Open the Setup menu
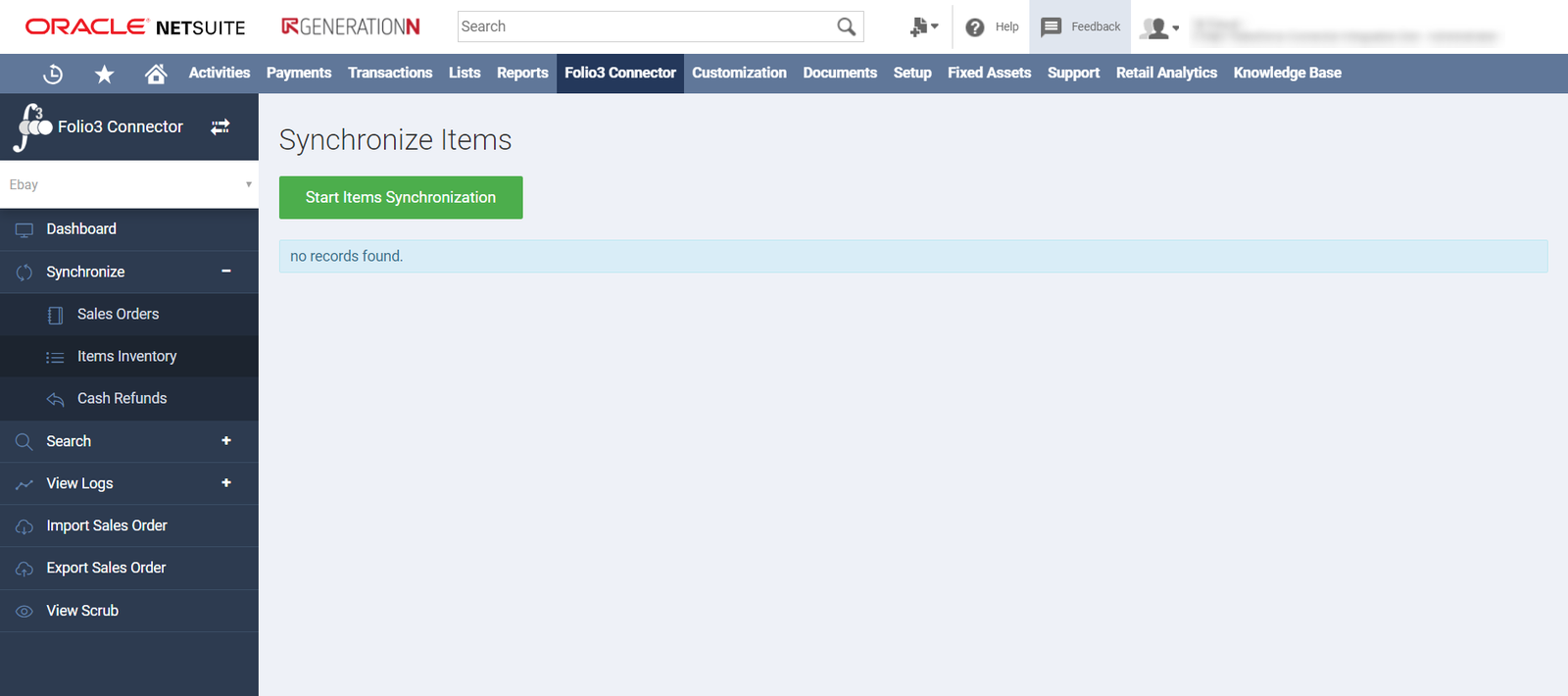 click(912, 74)
